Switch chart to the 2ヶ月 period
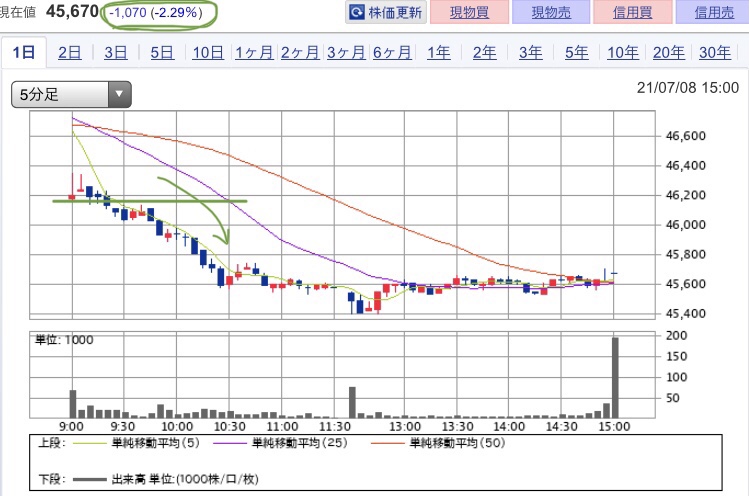Viewport: 749px width, 496px height. pos(300,52)
